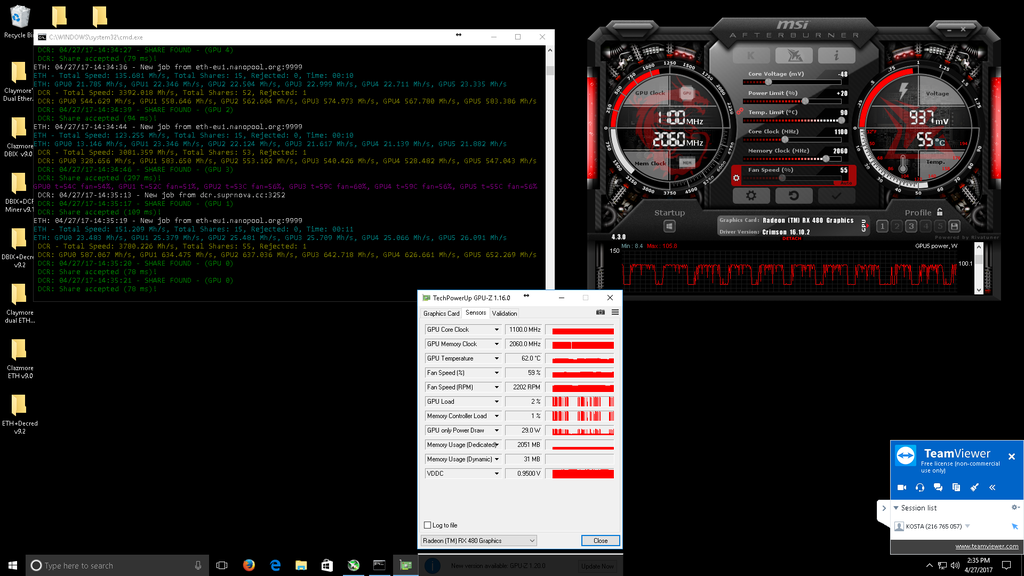Open Session list settings gear in TeamViewer

pyautogui.click(x=1015, y=507)
